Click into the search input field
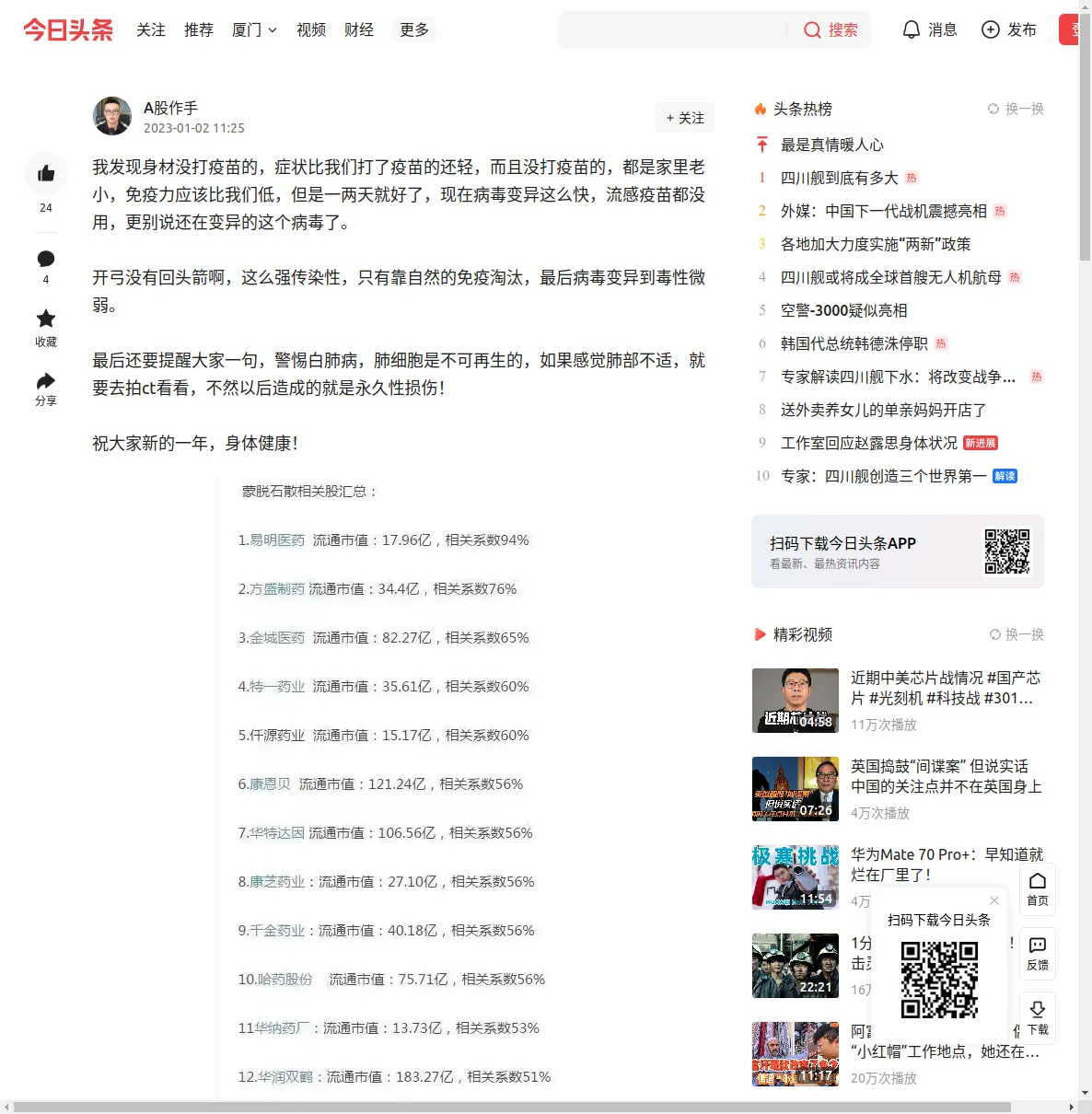This screenshot has height=1114, width=1092. tap(674, 30)
